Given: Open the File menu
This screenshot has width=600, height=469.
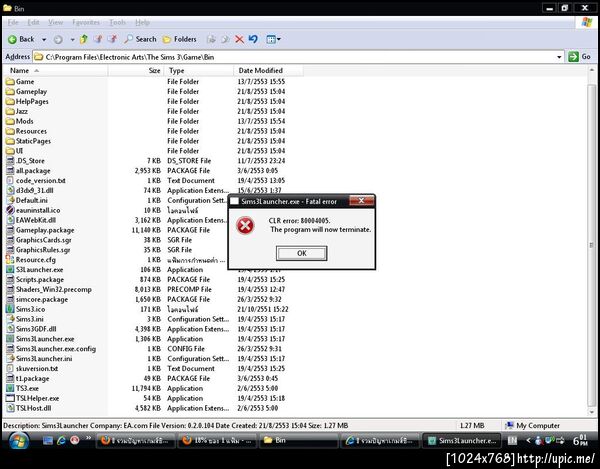Looking at the screenshot, I should [x=13, y=22].
